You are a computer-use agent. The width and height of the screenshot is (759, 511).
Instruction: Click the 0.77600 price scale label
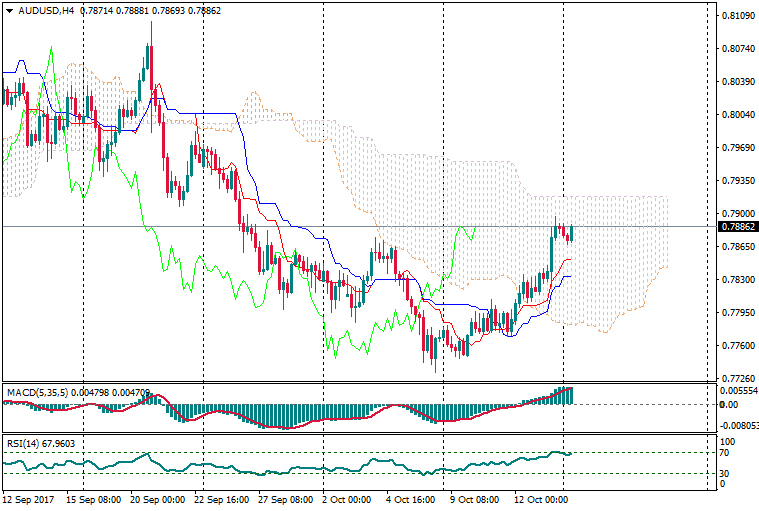point(737,346)
